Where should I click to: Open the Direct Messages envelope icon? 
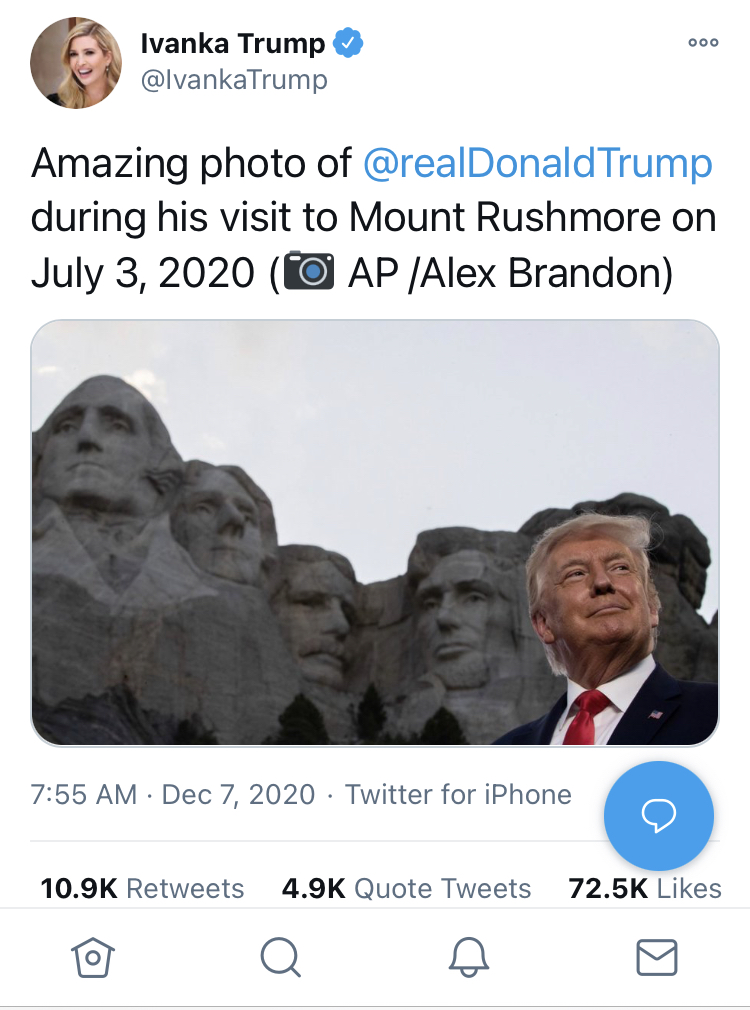657,957
